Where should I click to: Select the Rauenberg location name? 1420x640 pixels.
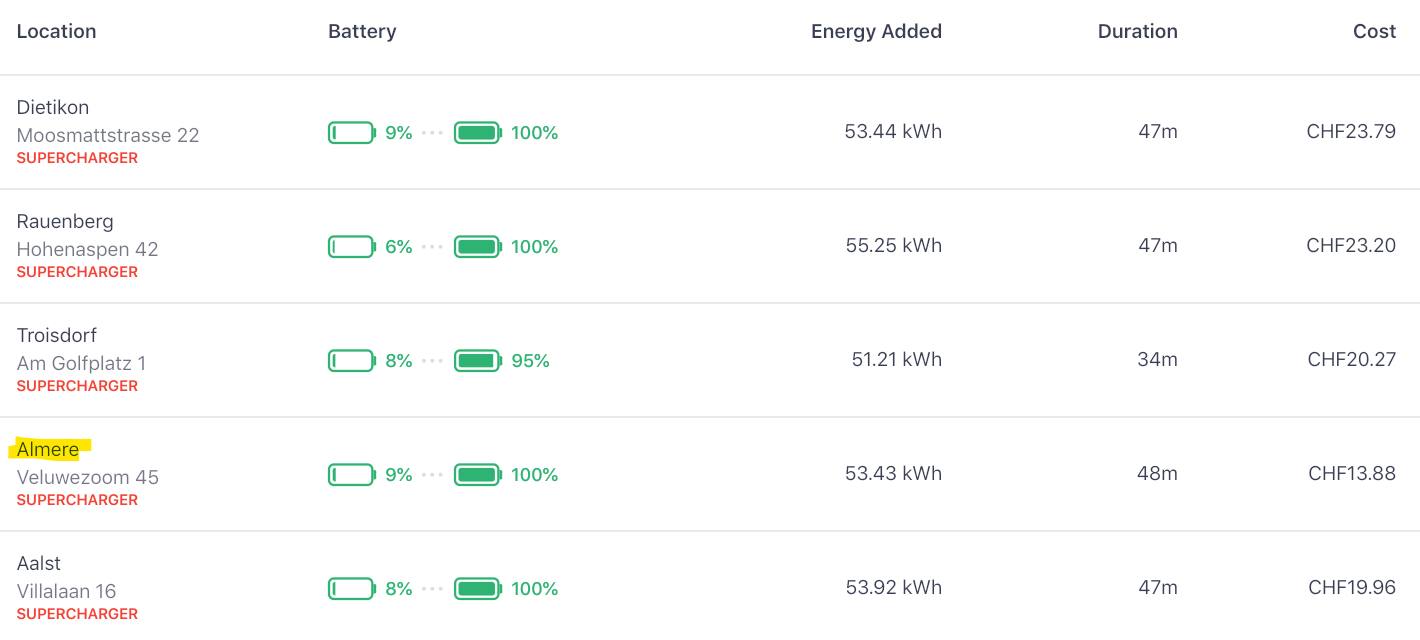(x=65, y=222)
